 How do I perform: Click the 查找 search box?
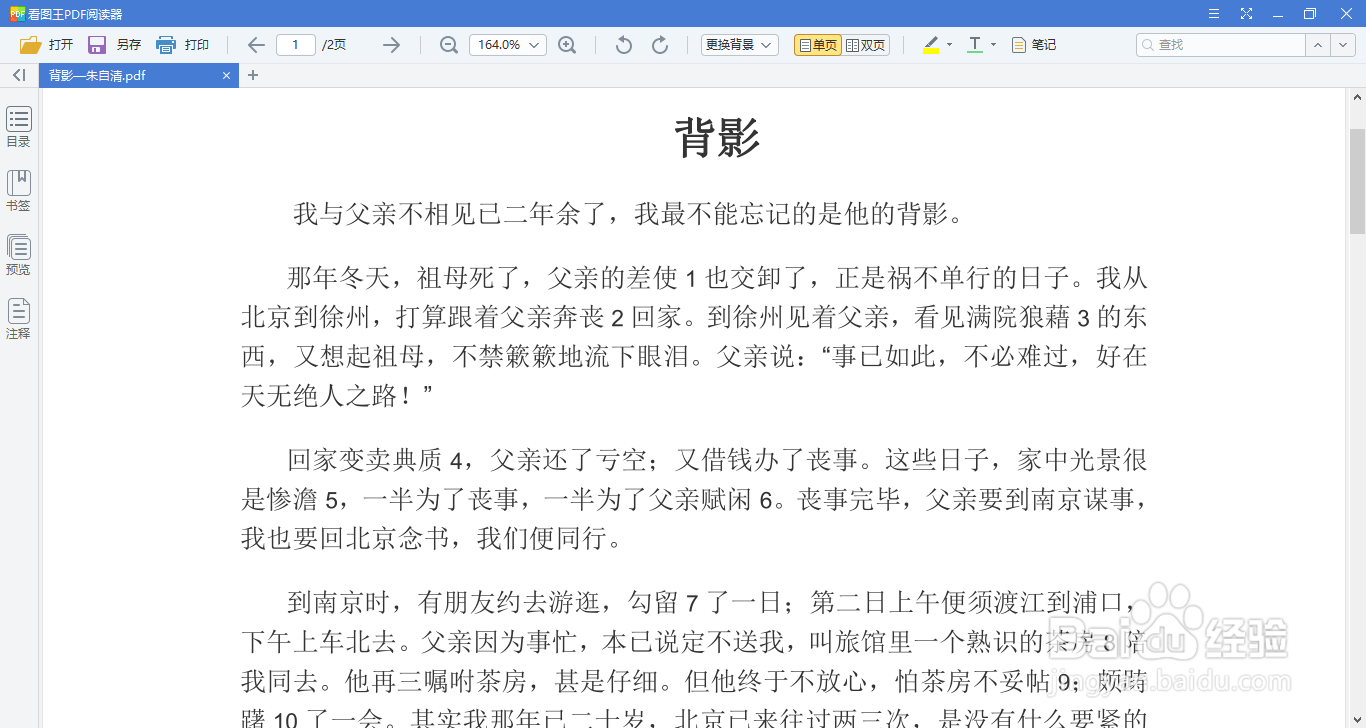point(1221,45)
